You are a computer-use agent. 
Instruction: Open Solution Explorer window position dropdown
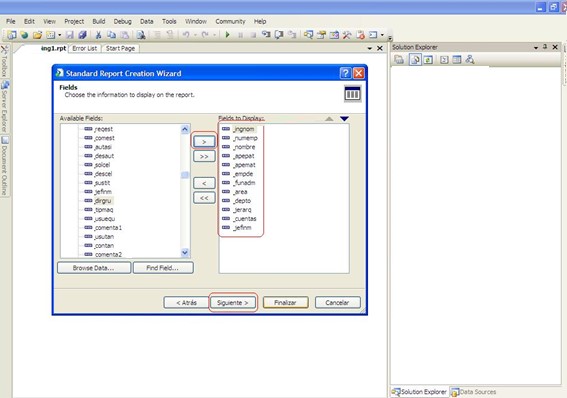click(x=536, y=47)
